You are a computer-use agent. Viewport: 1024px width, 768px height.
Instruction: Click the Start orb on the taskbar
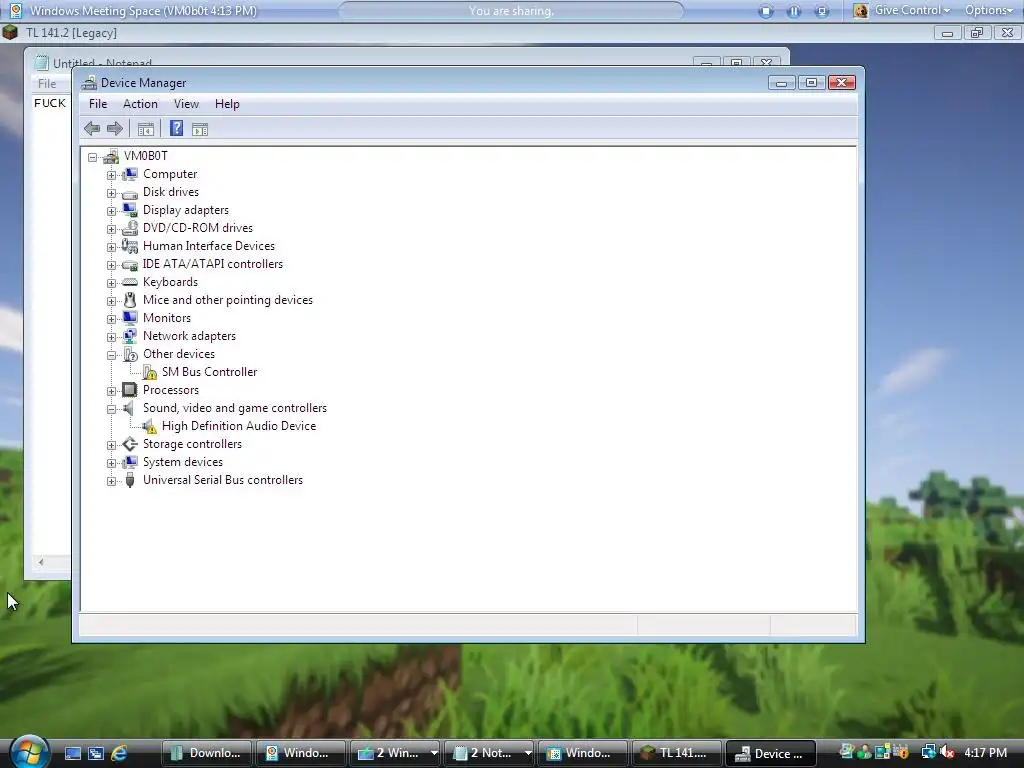pyautogui.click(x=29, y=751)
